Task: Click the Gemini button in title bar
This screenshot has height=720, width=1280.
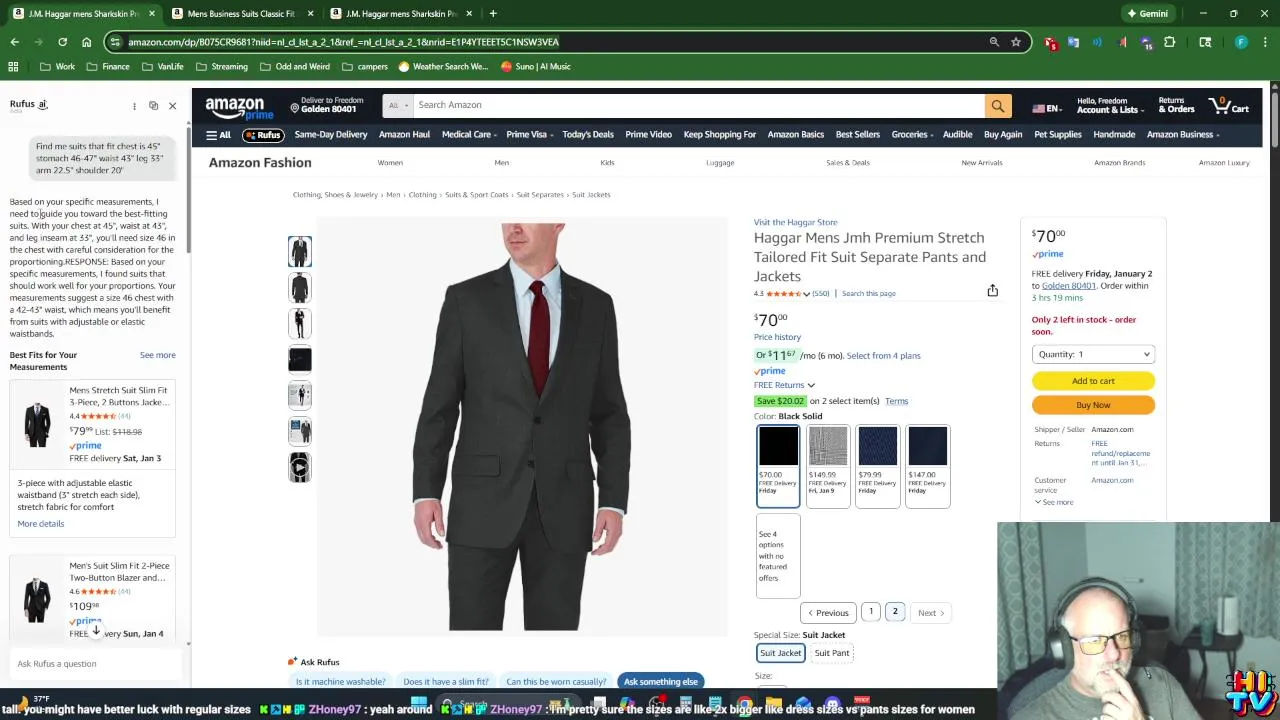Action: click(1147, 14)
